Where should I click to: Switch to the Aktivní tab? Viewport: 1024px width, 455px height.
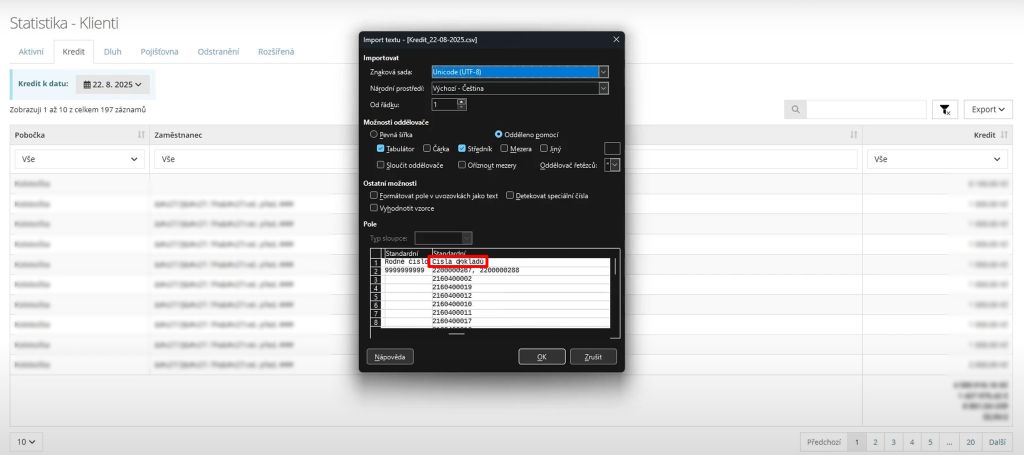[31, 52]
